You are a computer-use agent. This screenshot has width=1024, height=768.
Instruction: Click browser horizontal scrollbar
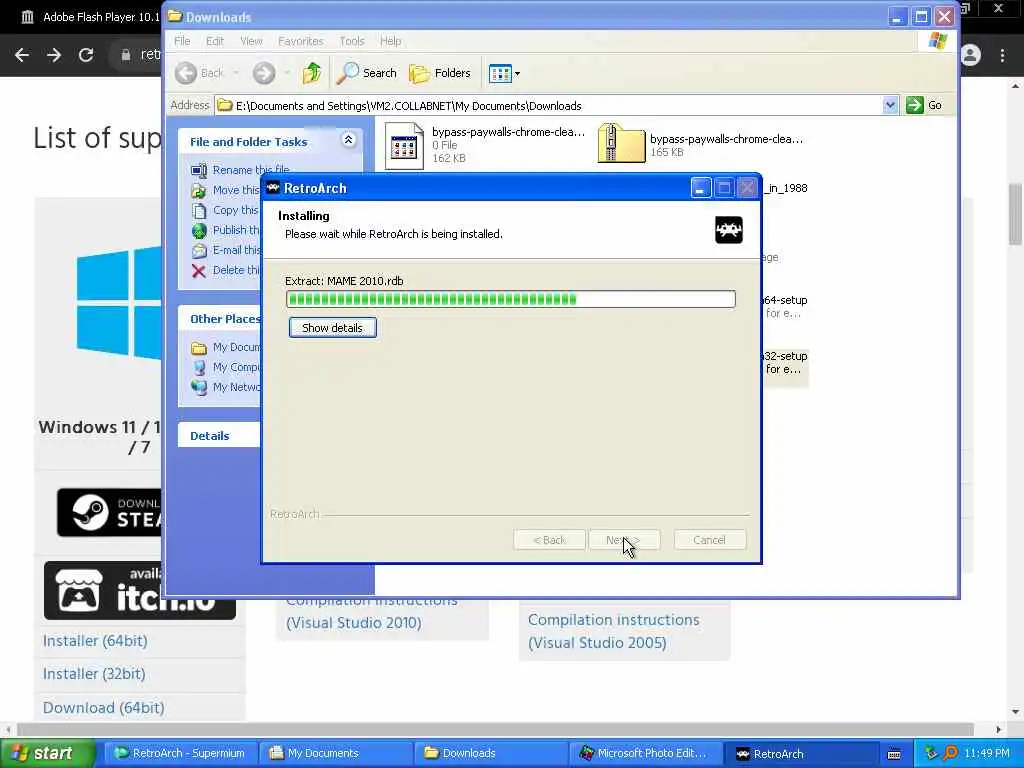[x=495, y=729]
